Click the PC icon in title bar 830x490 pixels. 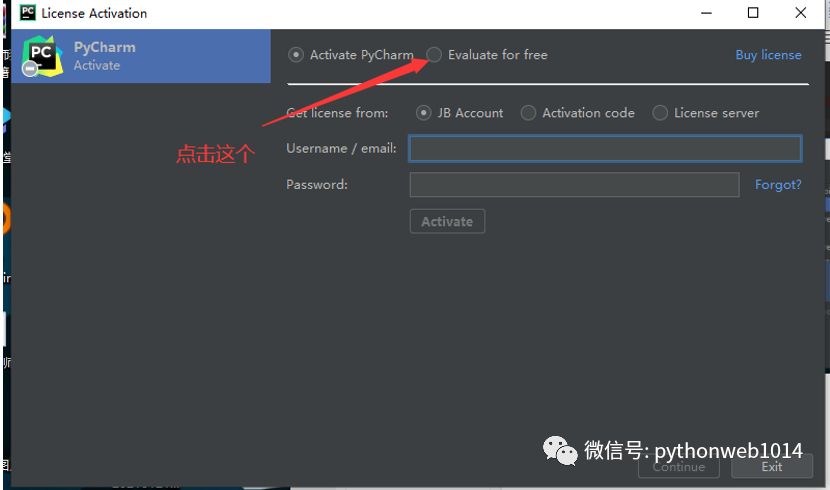tap(28, 13)
